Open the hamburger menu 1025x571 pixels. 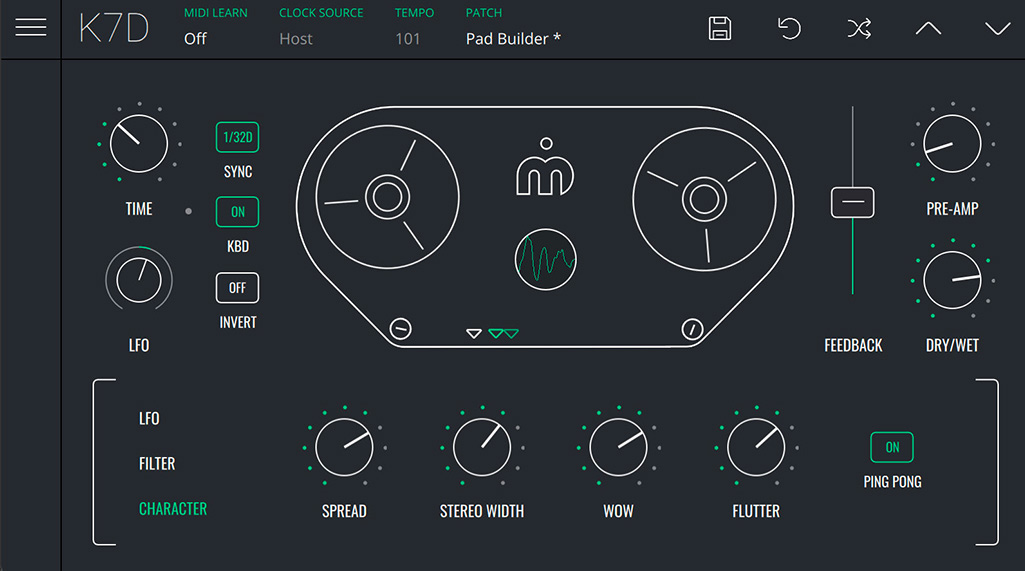point(31,28)
